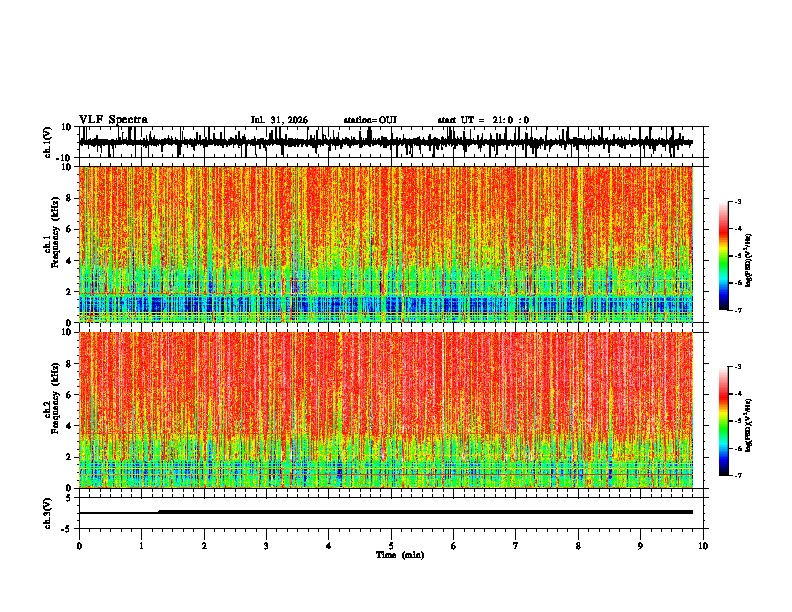Screen dimensions: 792x612
Task: Select the "ch.1(V)" axis label
Action: pos(48,143)
